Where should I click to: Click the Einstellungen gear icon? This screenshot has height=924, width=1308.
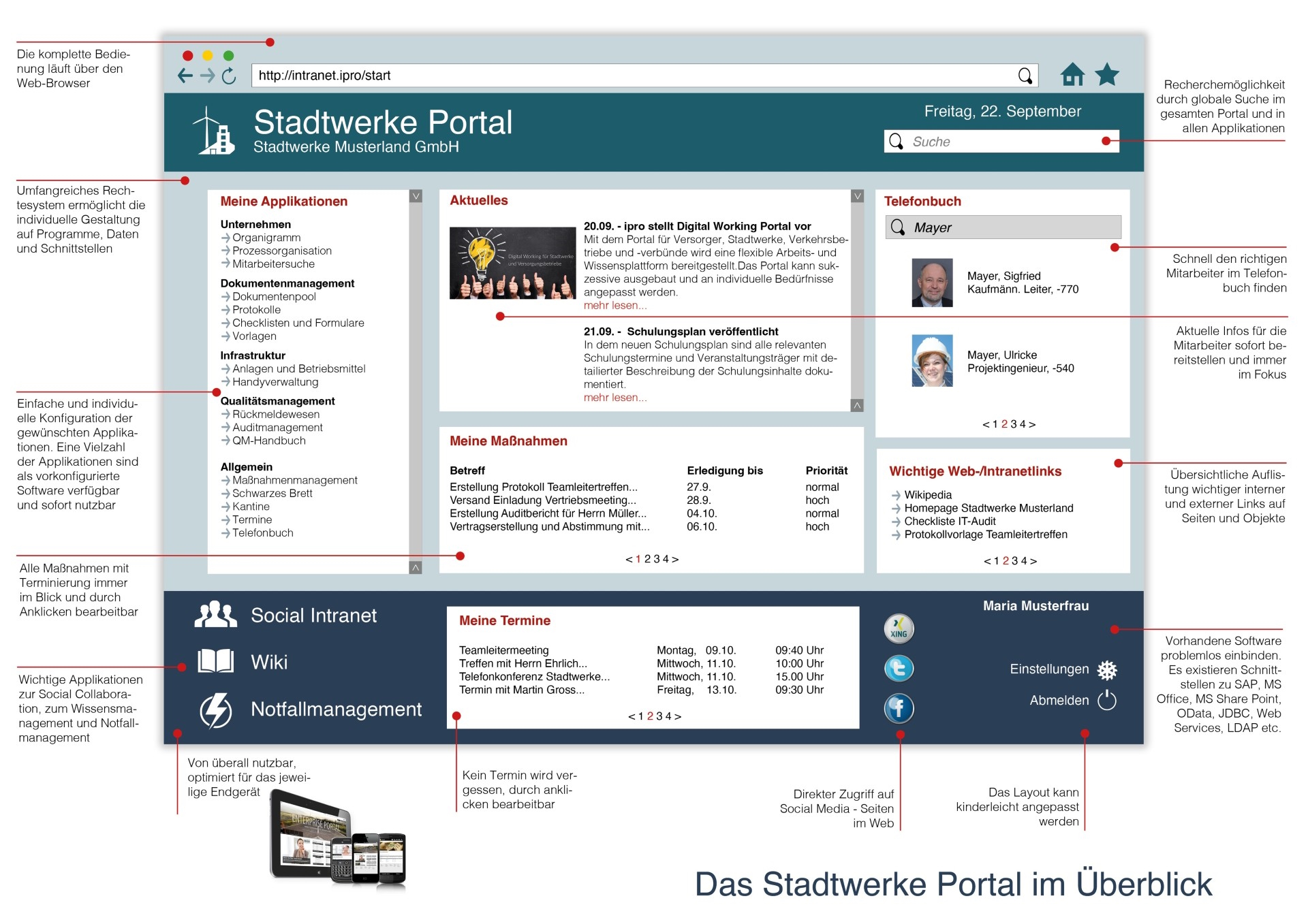pos(1107,670)
